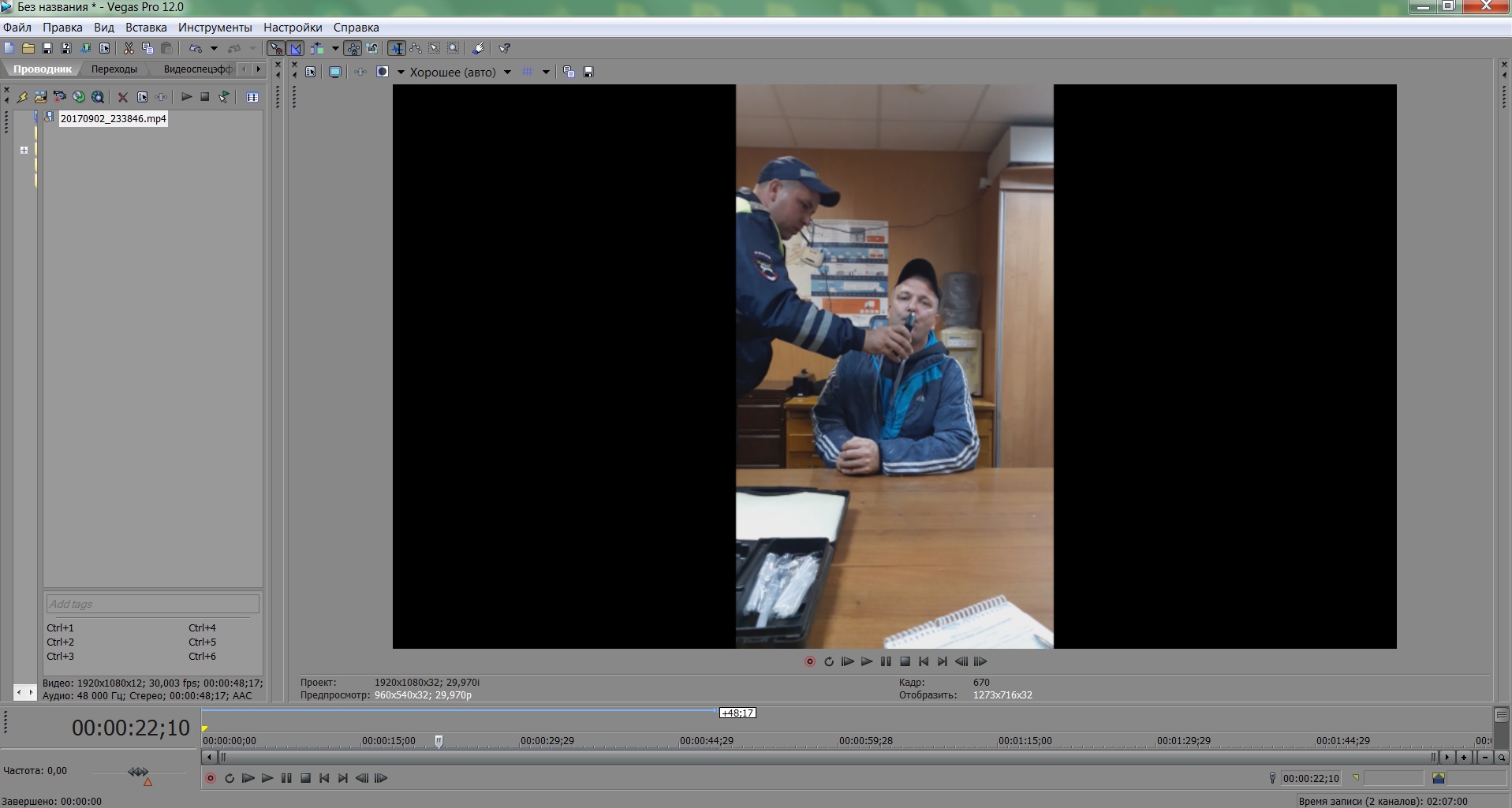
Task: Click Save As icon with question mark
Action: click(x=66, y=48)
